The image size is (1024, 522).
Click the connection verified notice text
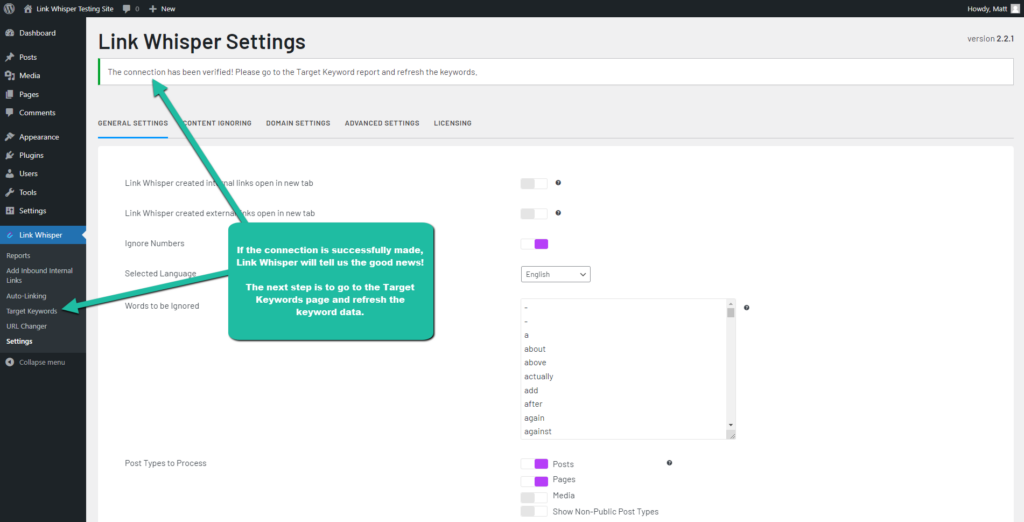pos(293,72)
